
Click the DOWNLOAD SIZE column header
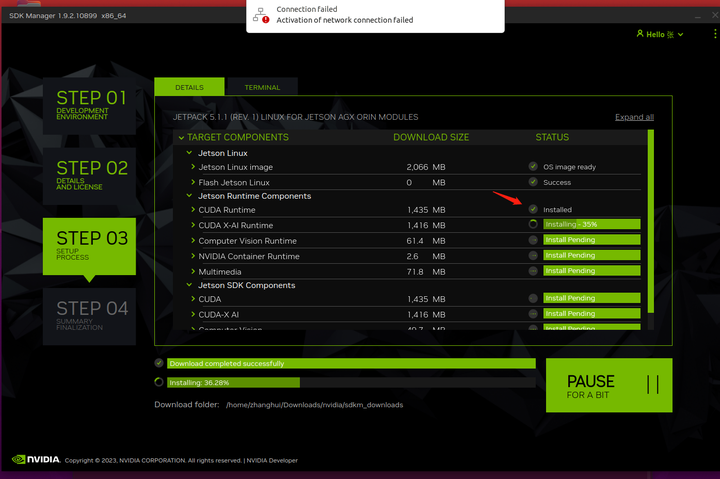[x=431, y=137]
